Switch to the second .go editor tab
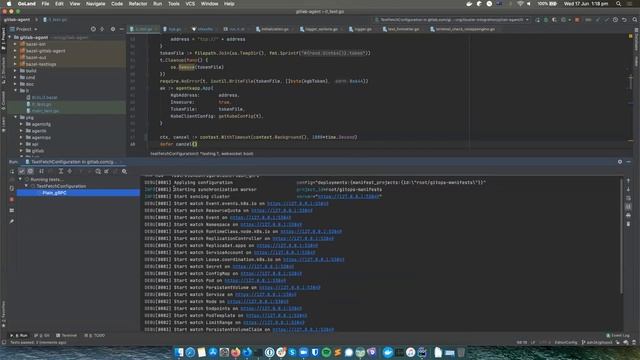Image resolution: width=640 pixels, height=360 pixels. click(x=172, y=29)
